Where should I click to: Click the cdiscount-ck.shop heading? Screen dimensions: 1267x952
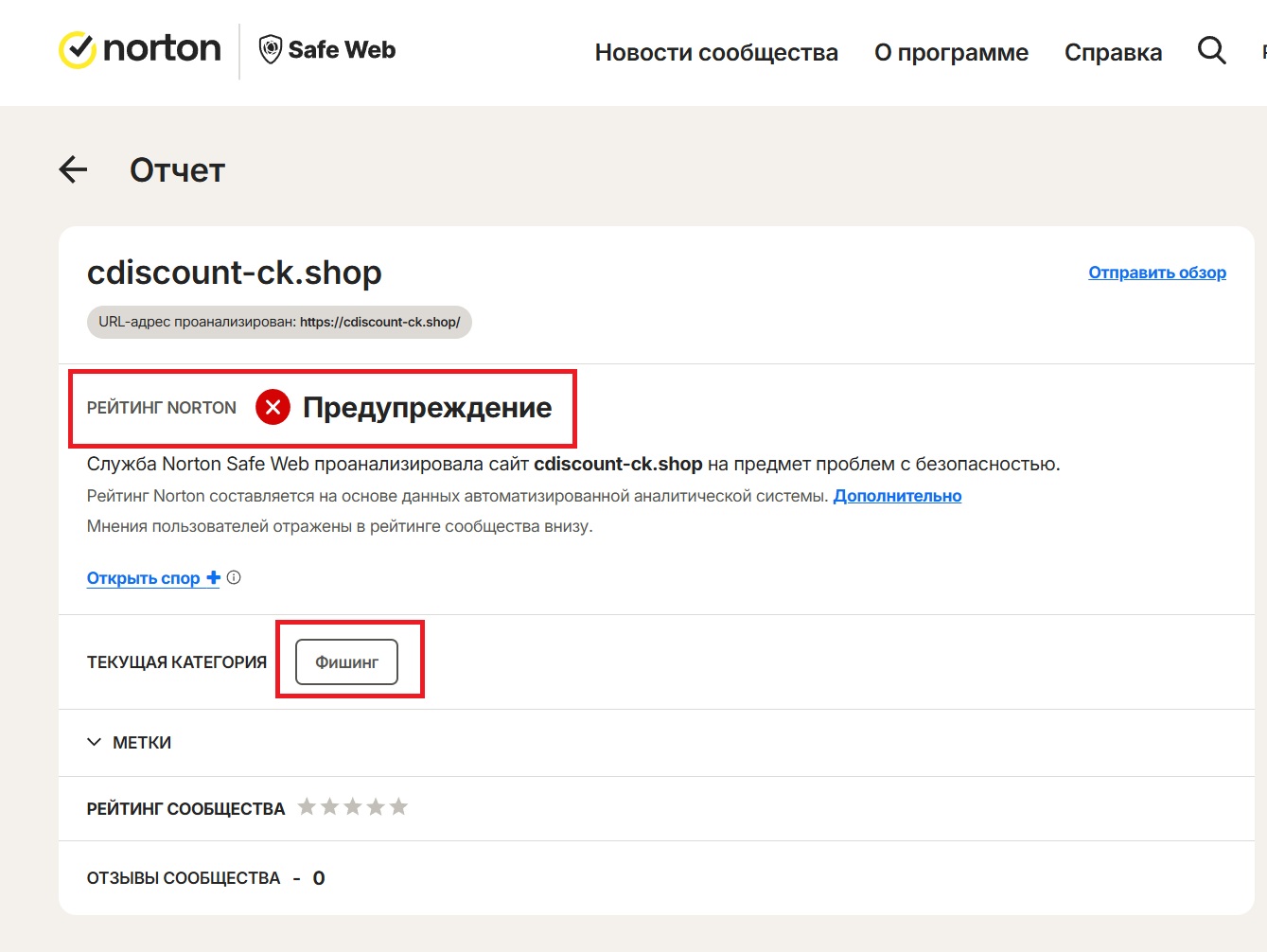(235, 273)
